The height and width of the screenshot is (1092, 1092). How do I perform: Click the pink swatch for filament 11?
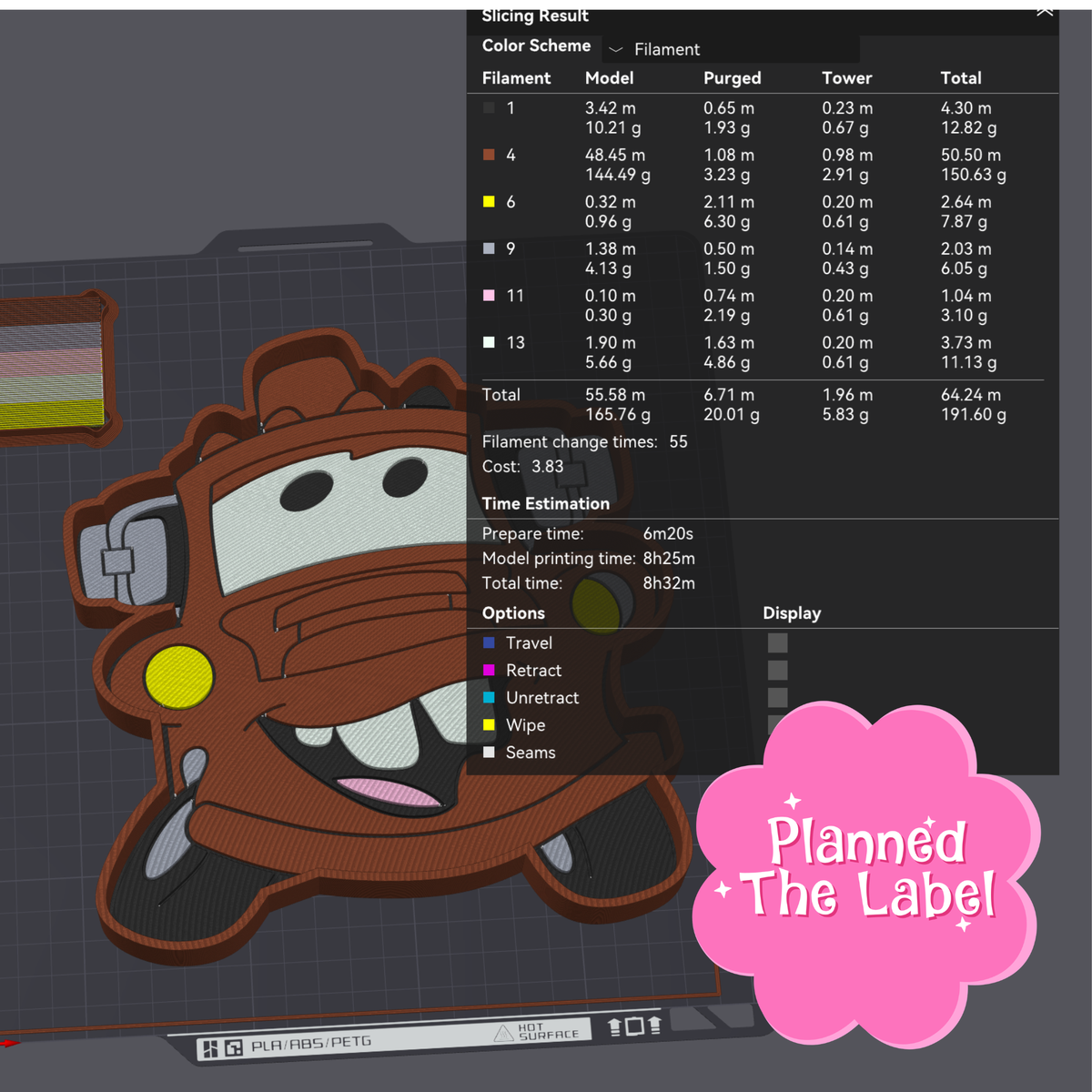tap(489, 296)
